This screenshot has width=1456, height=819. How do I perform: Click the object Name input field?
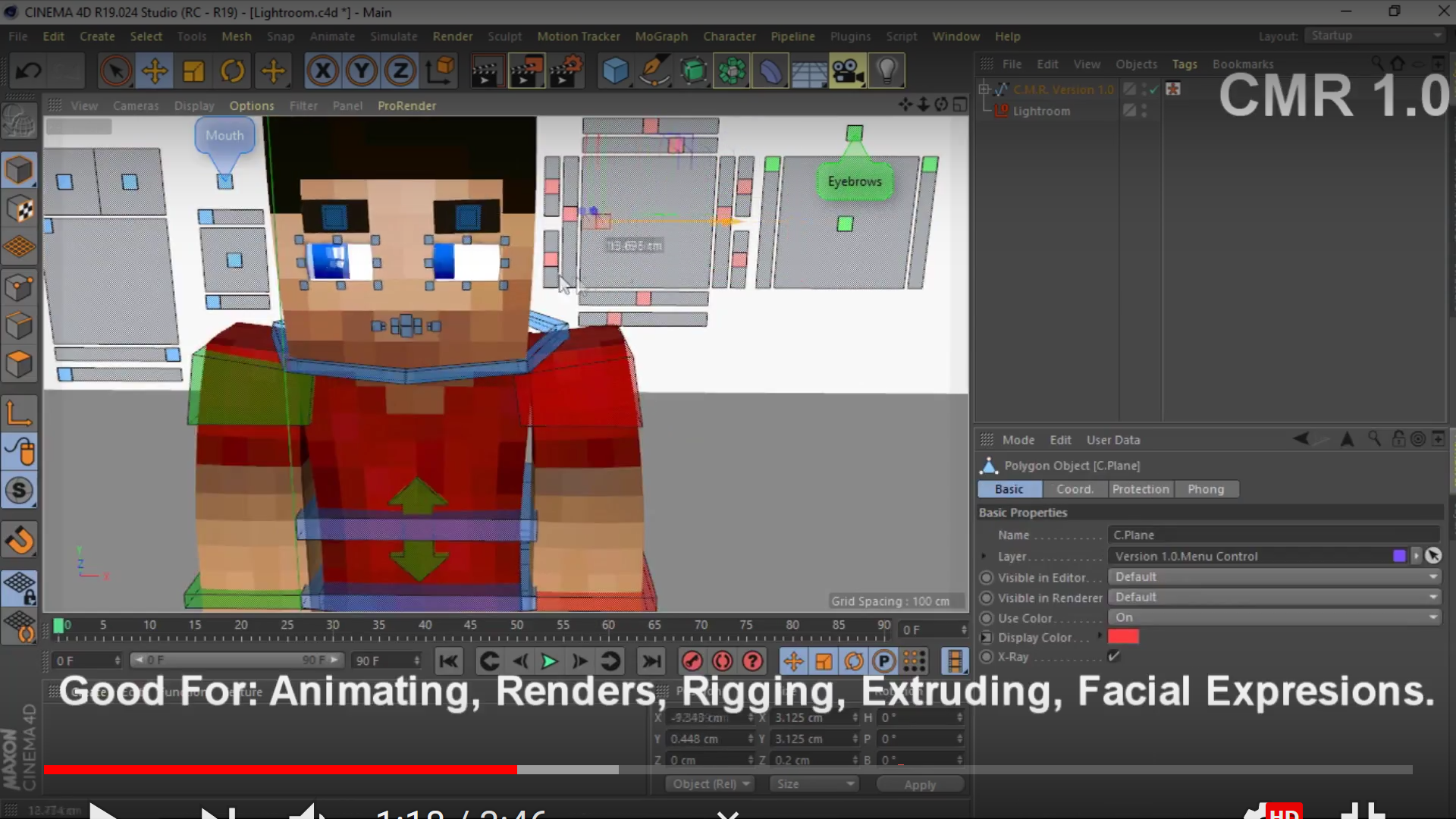click(1274, 535)
